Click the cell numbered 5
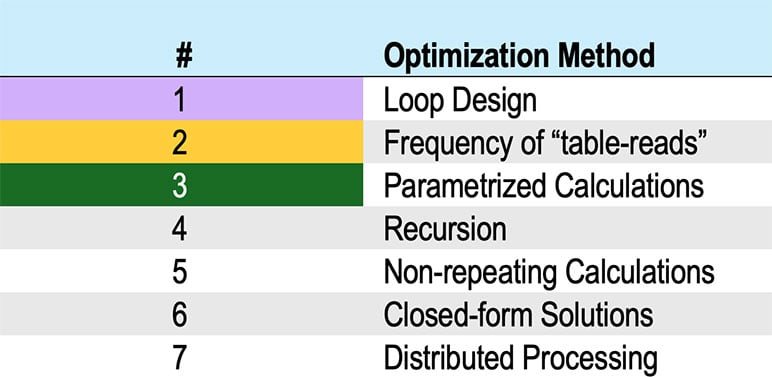Screen dimensions: 772x377 click(x=181, y=271)
